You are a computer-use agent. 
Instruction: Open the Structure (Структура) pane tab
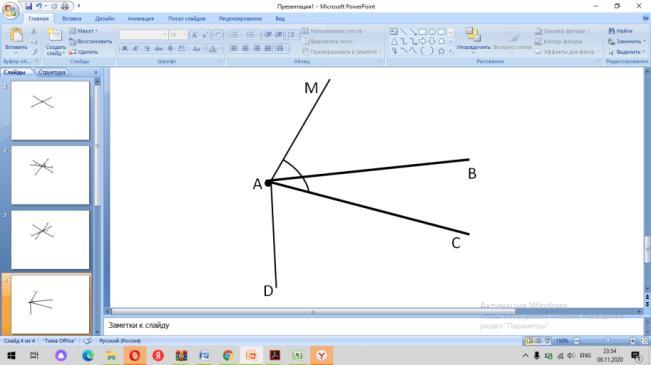pos(51,72)
